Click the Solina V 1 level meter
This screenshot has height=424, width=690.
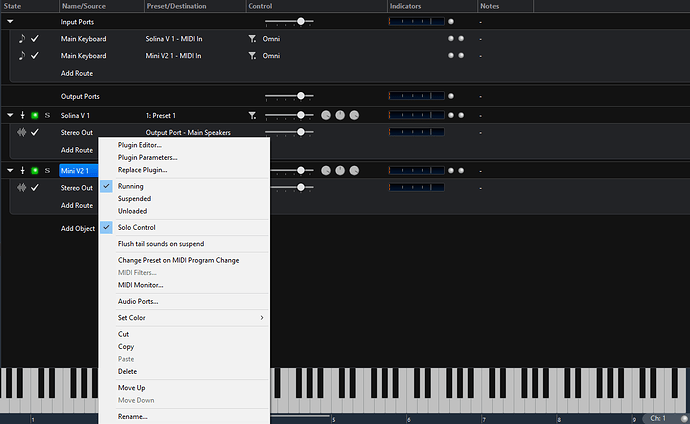(416, 115)
